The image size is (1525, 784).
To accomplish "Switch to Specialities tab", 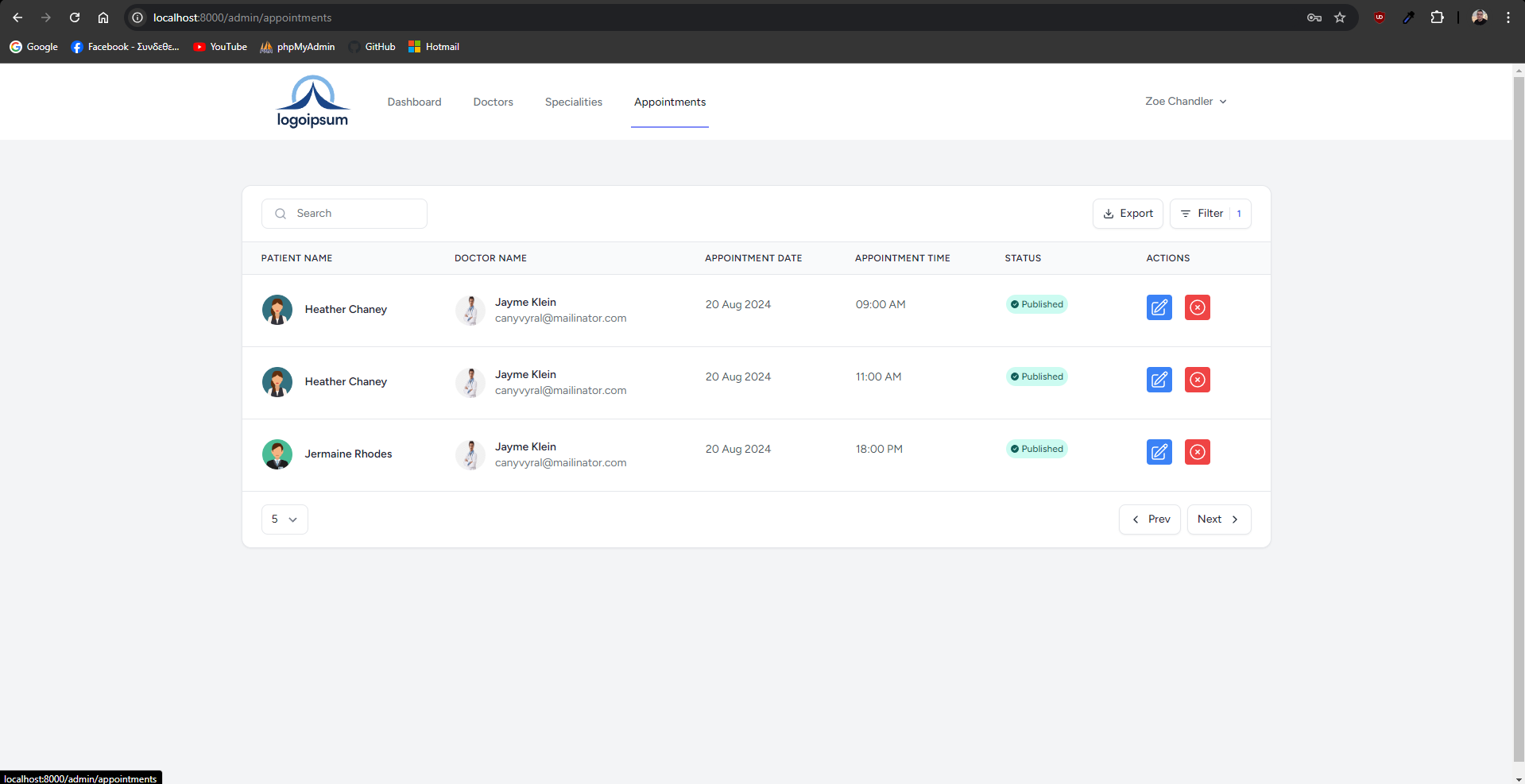I will (573, 102).
